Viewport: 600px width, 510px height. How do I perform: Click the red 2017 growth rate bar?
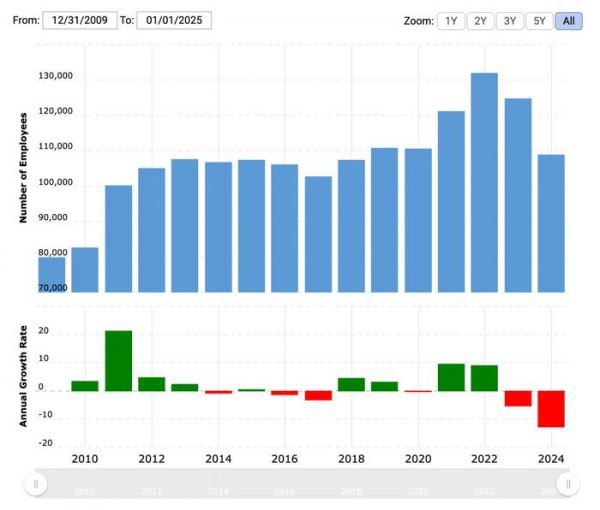pyautogui.click(x=318, y=395)
